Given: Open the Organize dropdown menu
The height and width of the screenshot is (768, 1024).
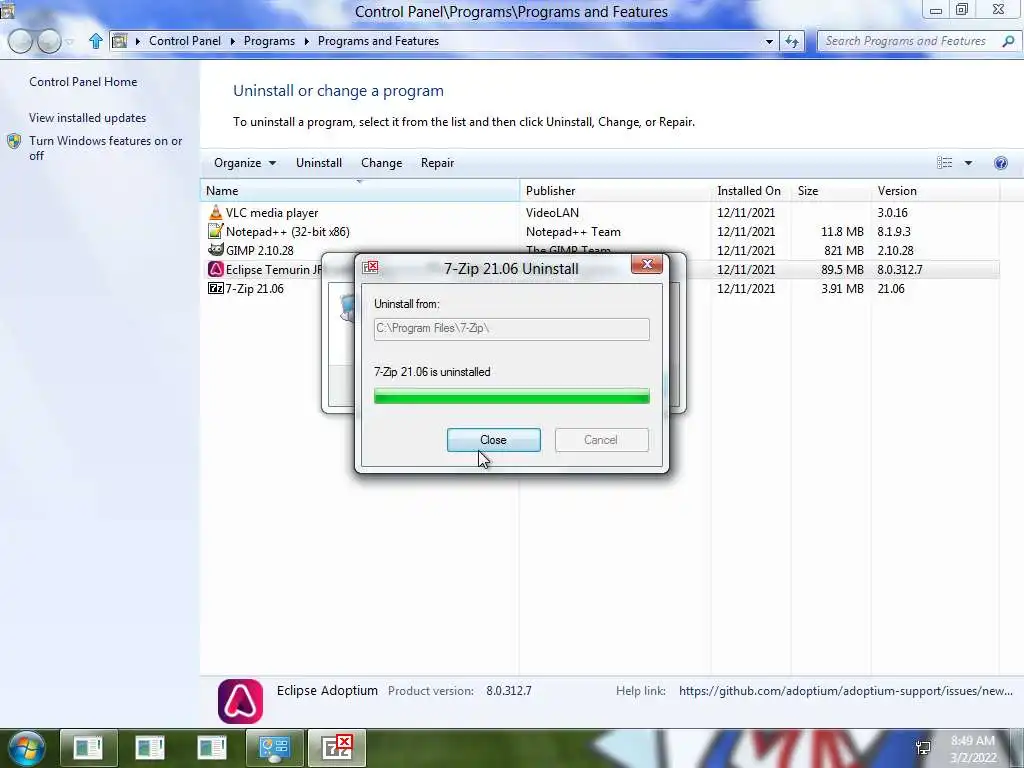Looking at the screenshot, I should click(x=244, y=163).
